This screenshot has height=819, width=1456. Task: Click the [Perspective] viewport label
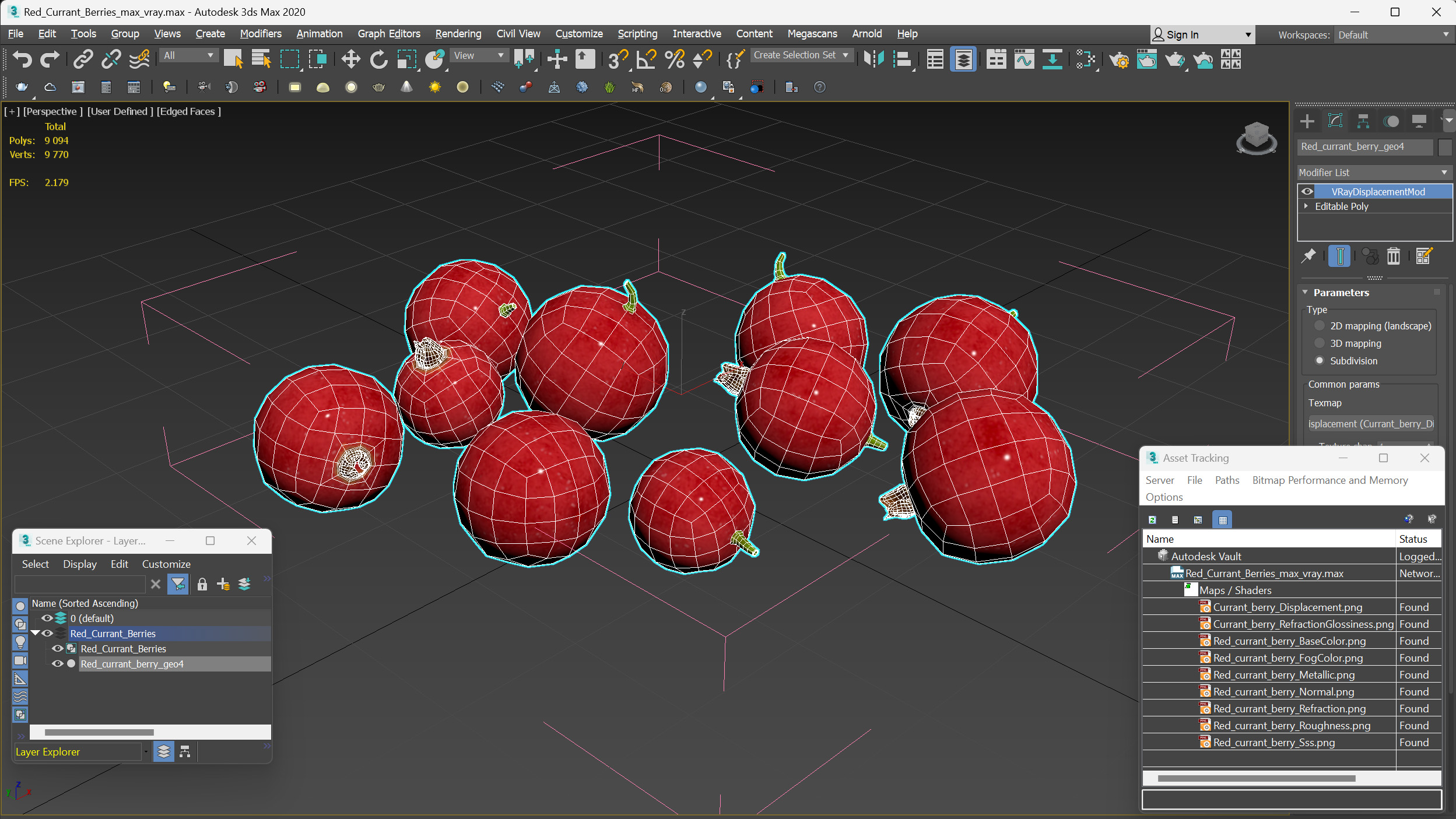52,111
